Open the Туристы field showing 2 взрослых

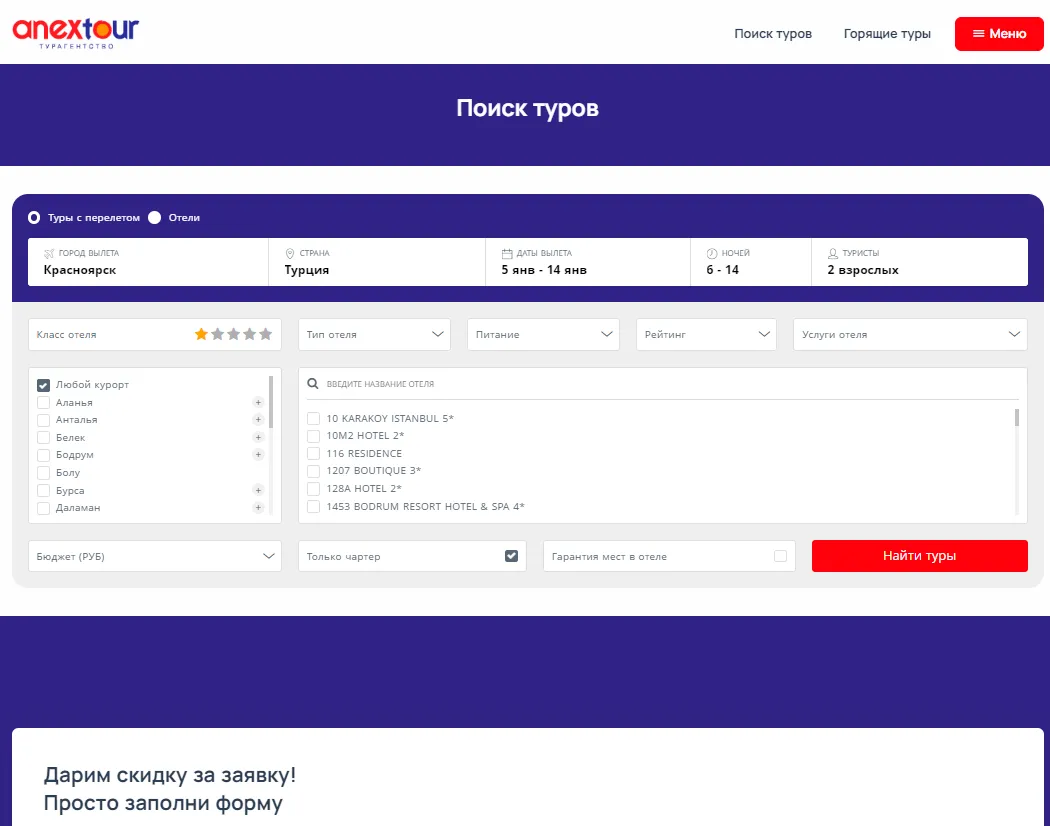(919, 262)
